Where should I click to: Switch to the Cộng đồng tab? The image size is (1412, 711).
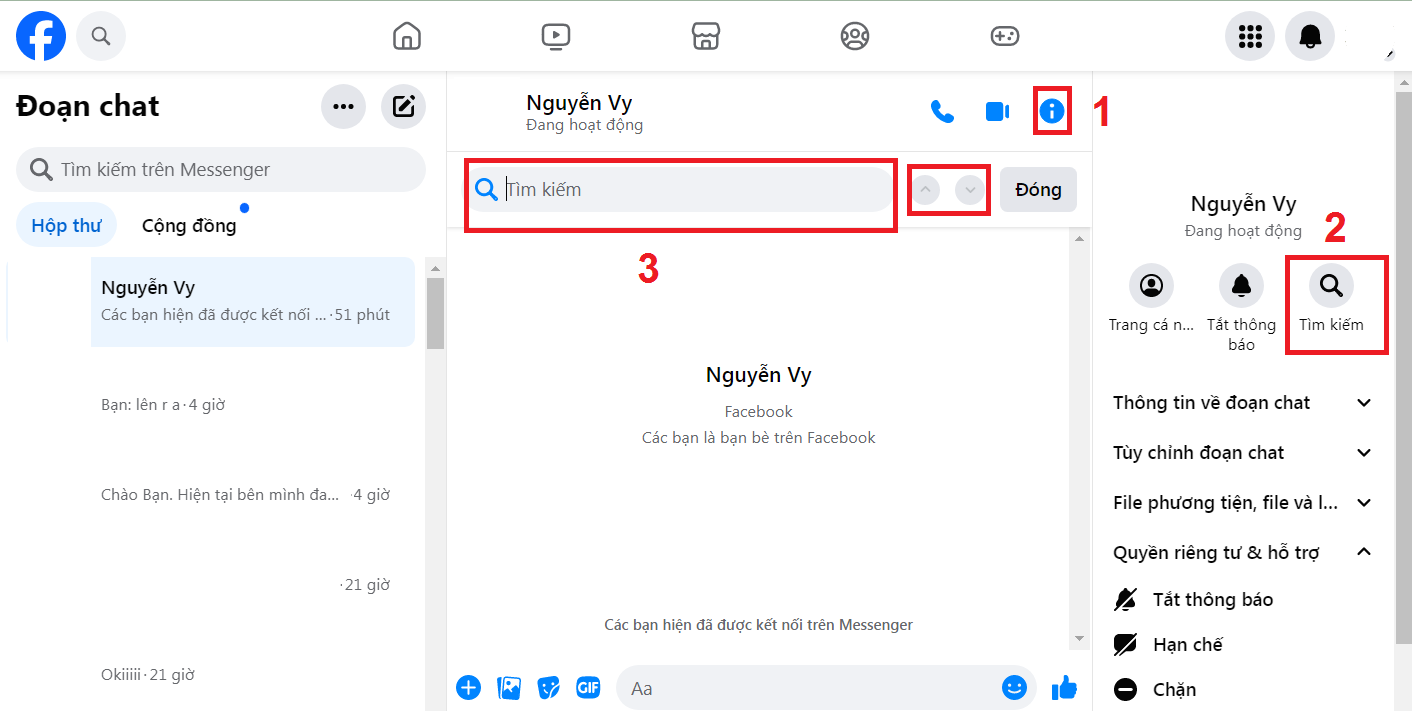[189, 226]
